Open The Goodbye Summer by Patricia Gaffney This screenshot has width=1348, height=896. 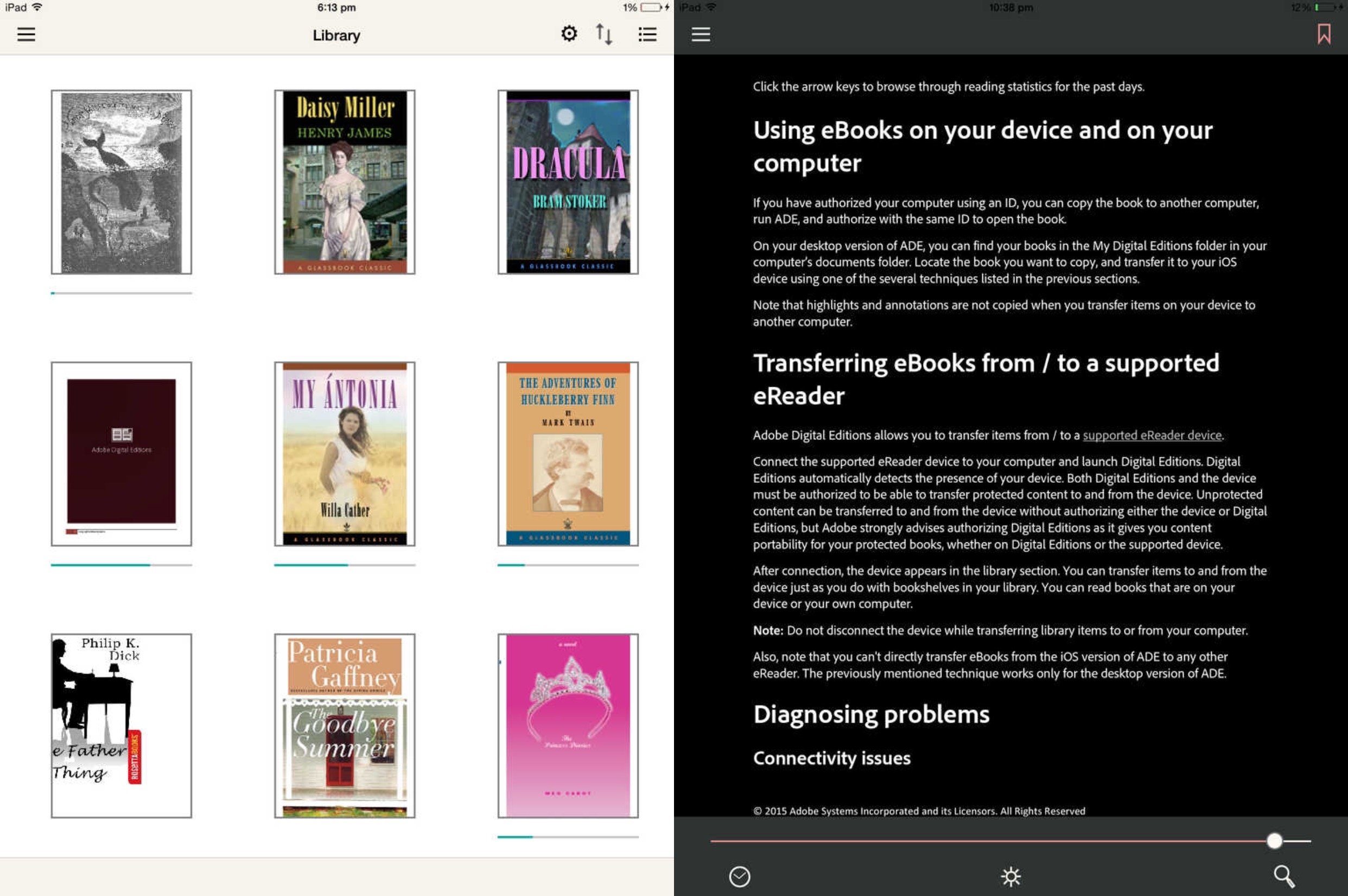tap(345, 726)
